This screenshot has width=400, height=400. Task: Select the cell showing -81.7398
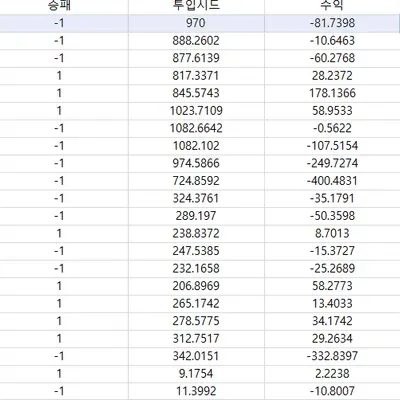click(332, 23)
